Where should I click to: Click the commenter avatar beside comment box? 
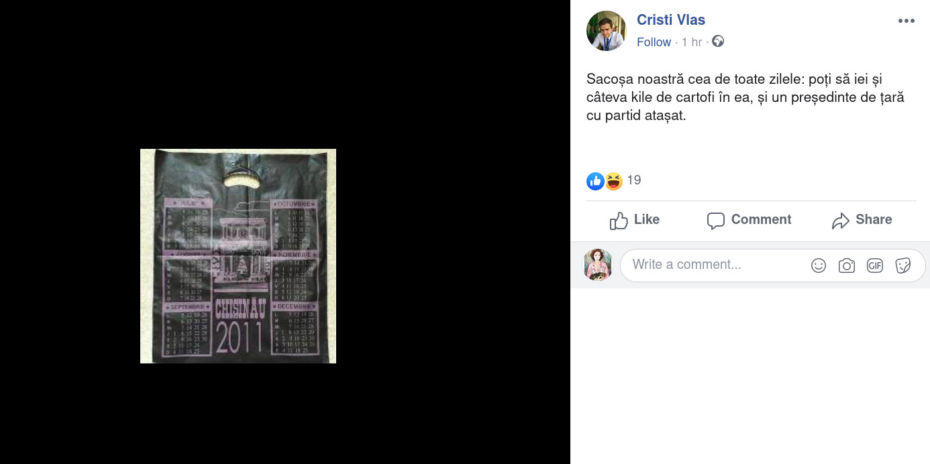[598, 265]
